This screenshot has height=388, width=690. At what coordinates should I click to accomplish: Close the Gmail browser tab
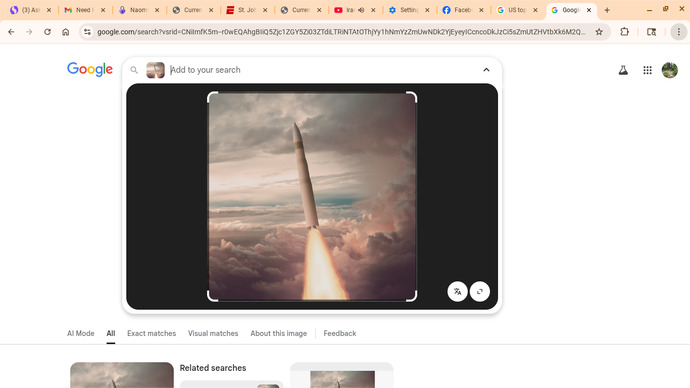103,10
